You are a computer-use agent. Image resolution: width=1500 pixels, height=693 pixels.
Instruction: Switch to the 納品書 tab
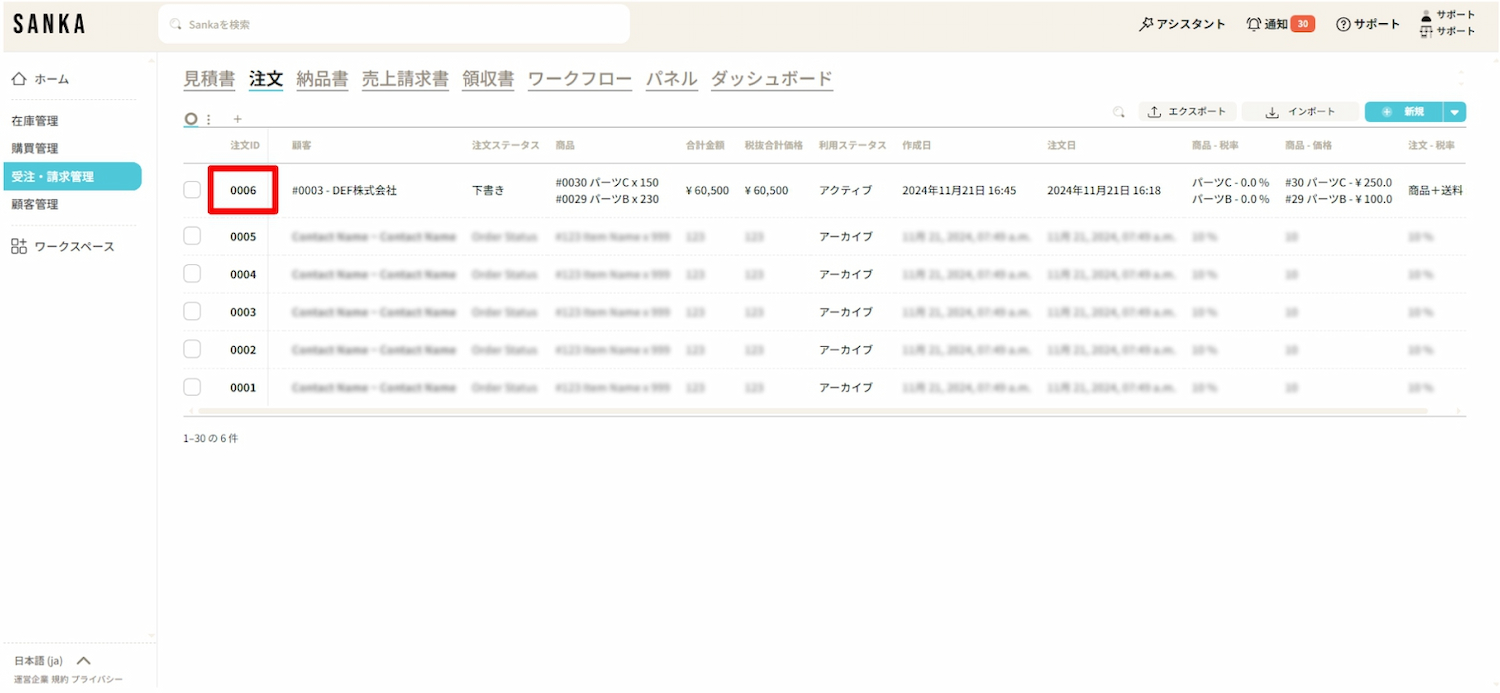click(322, 80)
